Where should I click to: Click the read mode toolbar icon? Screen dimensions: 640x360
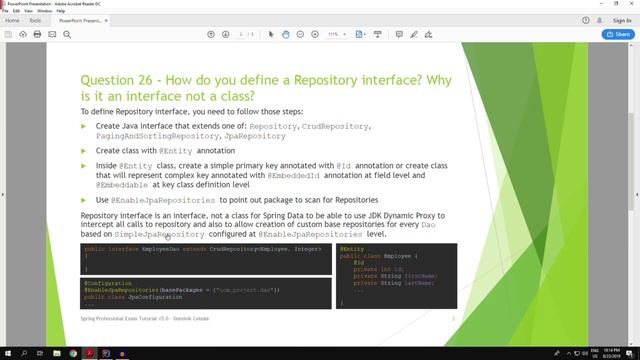[x=378, y=35]
